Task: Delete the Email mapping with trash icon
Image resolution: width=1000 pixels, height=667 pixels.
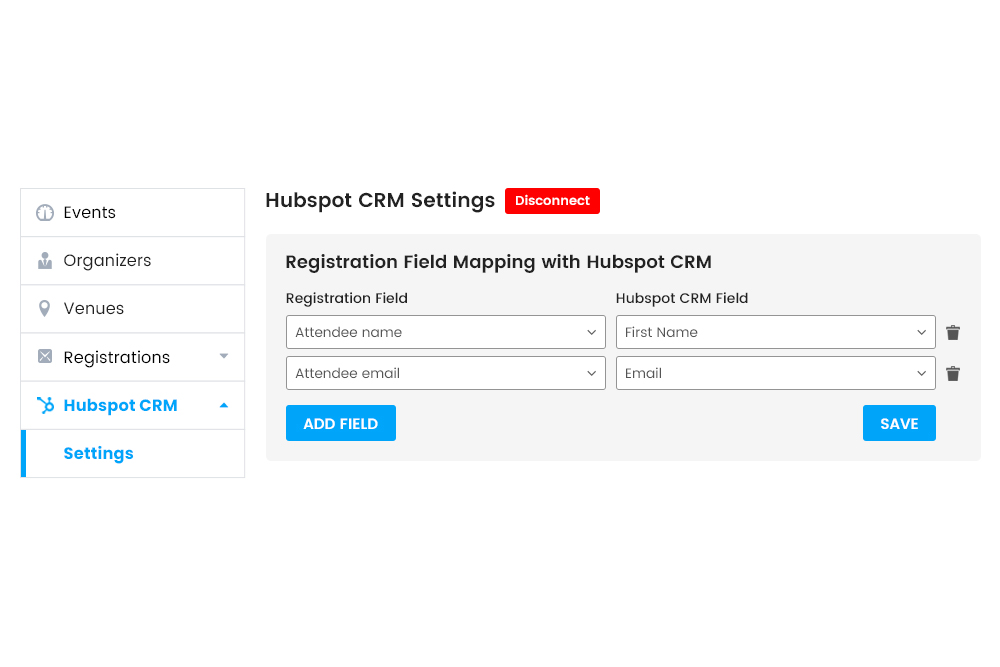Action: 952,373
